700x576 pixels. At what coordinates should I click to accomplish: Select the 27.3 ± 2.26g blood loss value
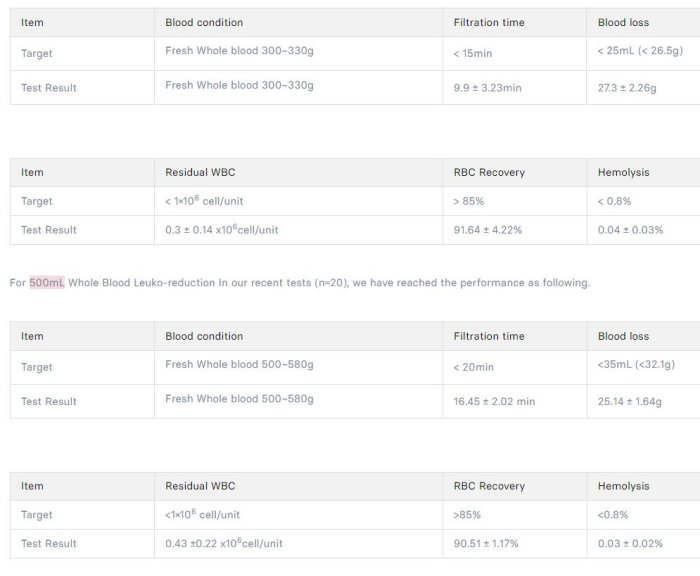(627, 88)
